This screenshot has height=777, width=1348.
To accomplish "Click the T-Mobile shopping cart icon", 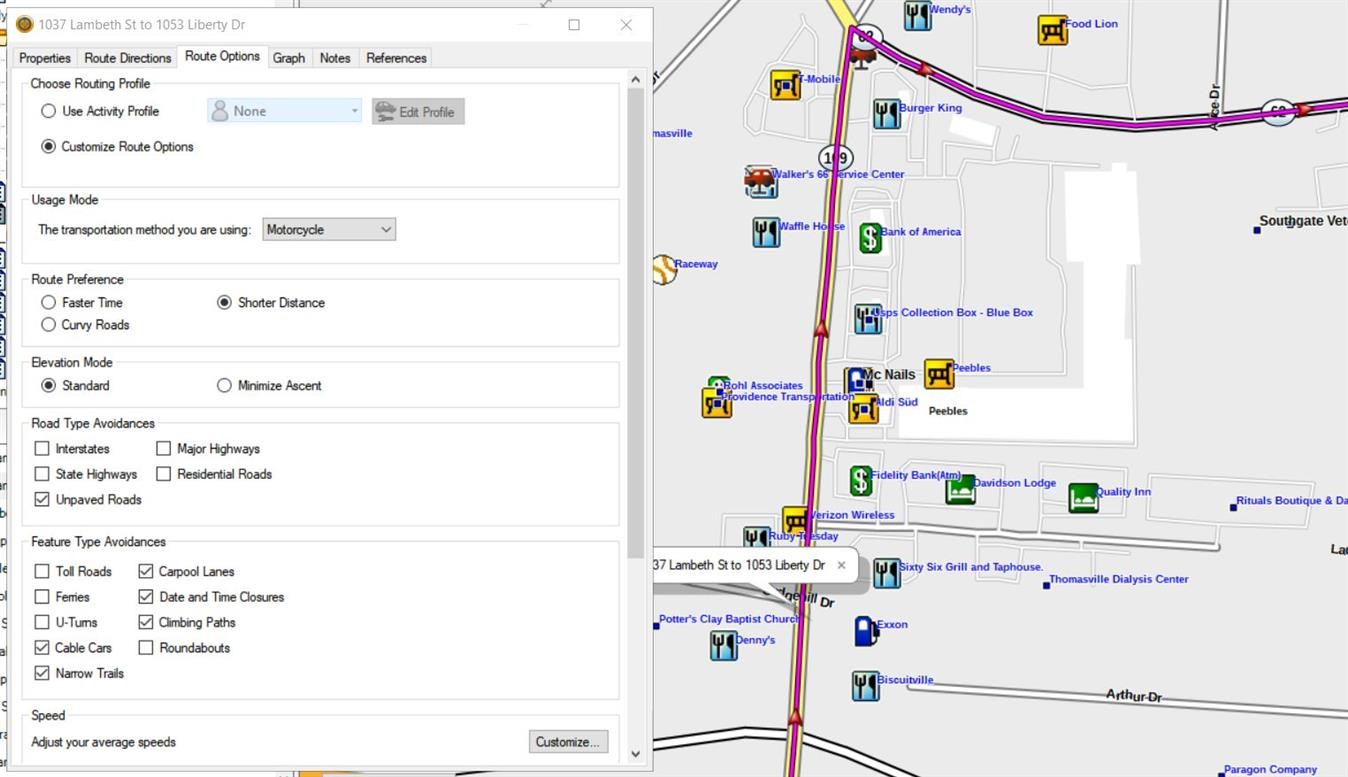I will pos(785,85).
